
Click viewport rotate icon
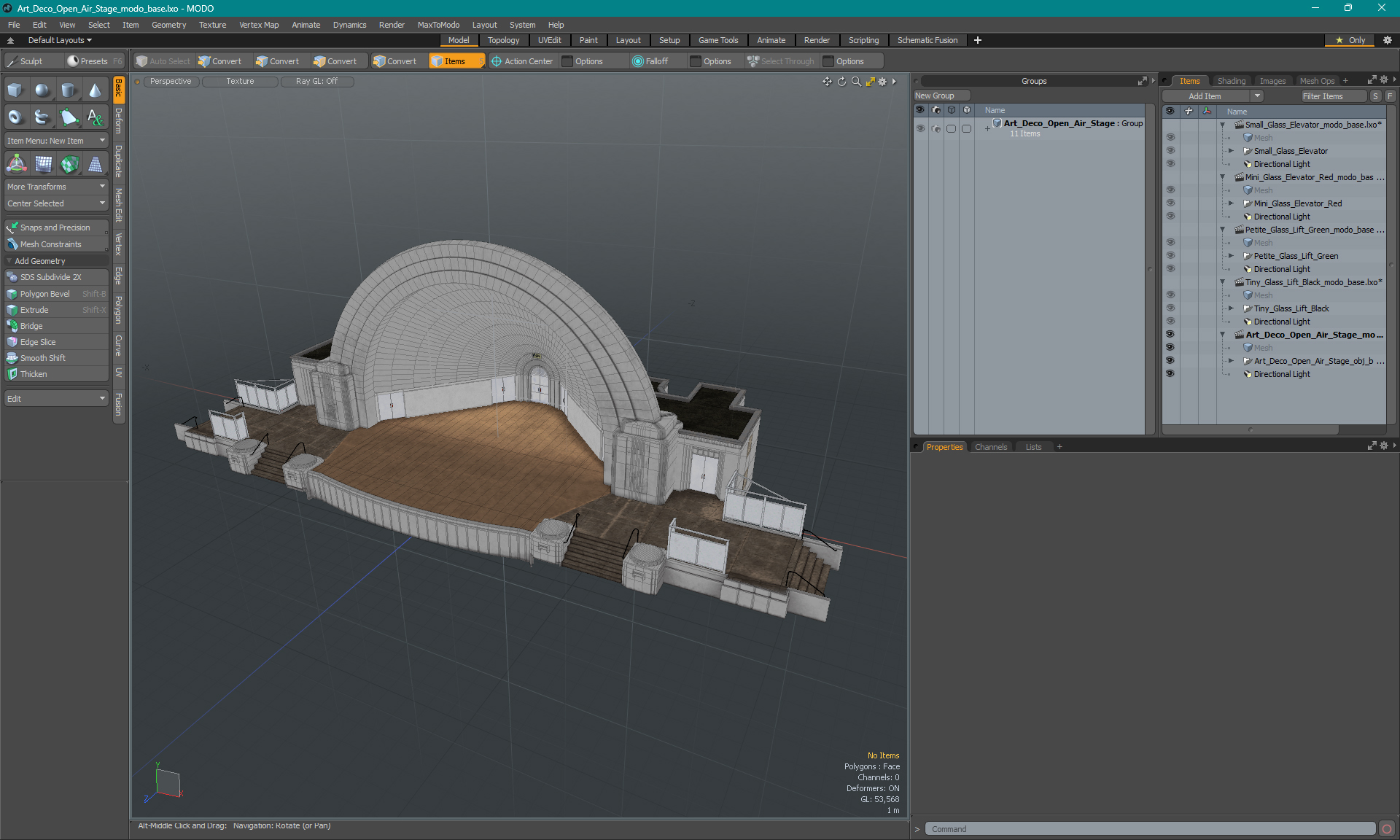pos(841,82)
